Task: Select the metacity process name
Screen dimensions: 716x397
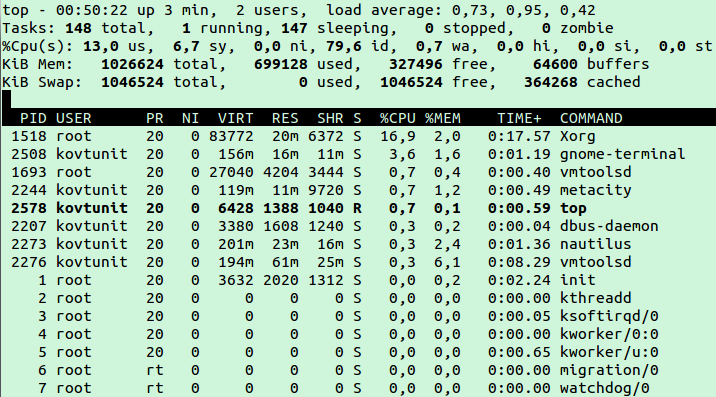Action: tap(595, 190)
